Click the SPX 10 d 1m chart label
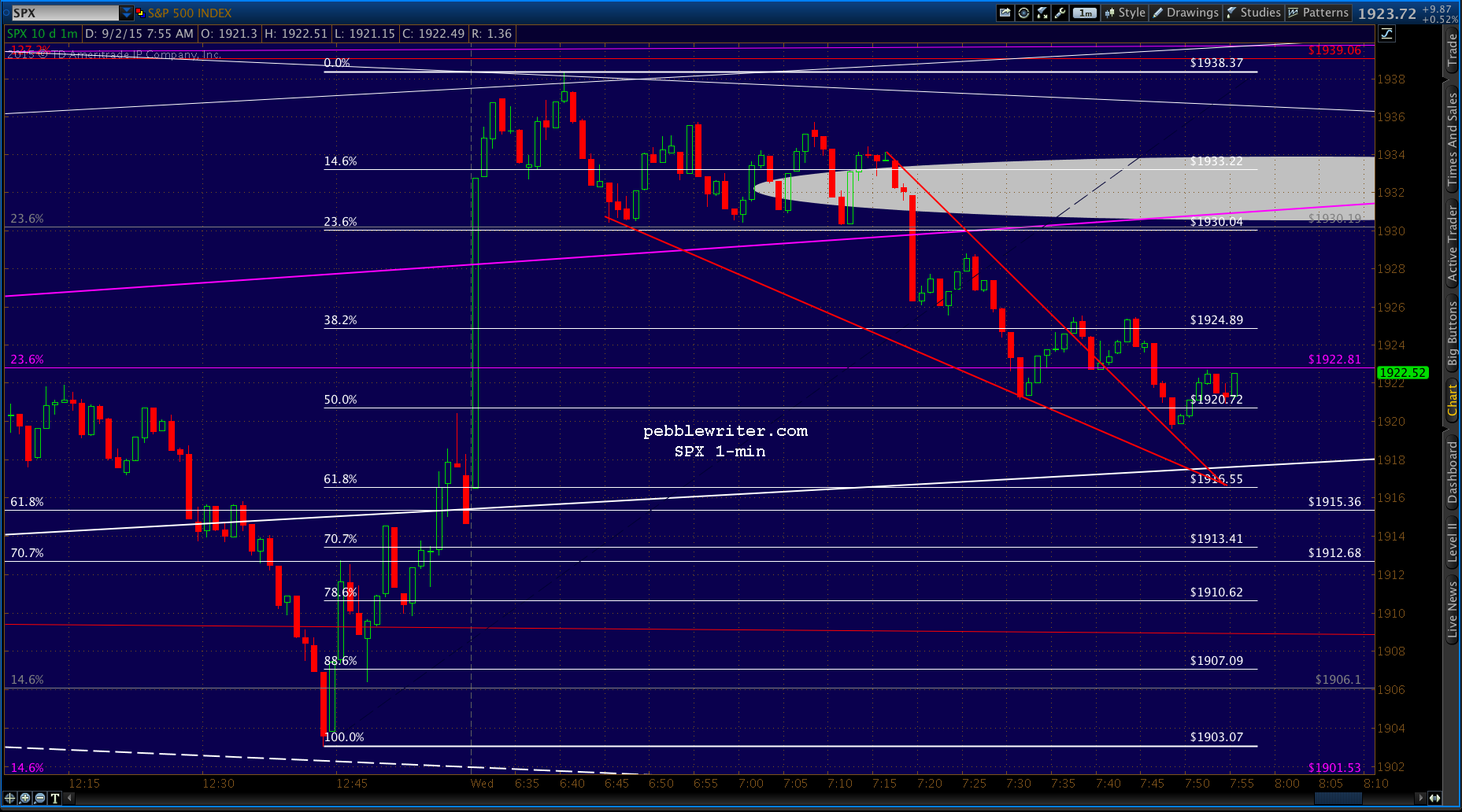 pos(43,34)
